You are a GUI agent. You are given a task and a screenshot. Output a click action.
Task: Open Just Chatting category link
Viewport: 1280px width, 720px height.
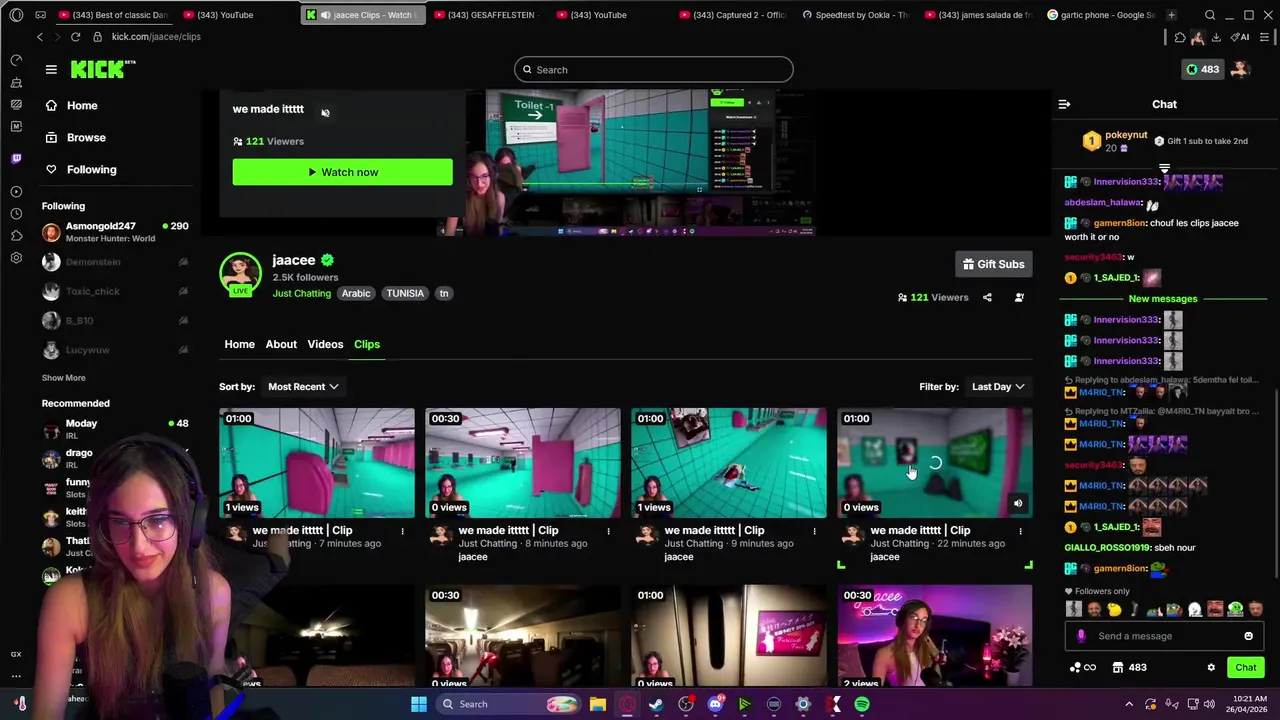[x=301, y=293]
